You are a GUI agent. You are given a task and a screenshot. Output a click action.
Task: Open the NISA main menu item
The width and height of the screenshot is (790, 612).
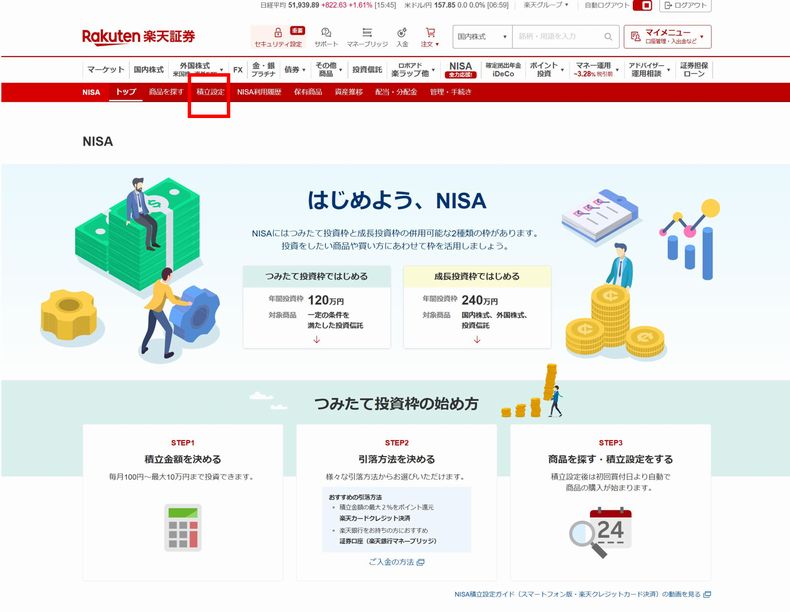click(460, 70)
